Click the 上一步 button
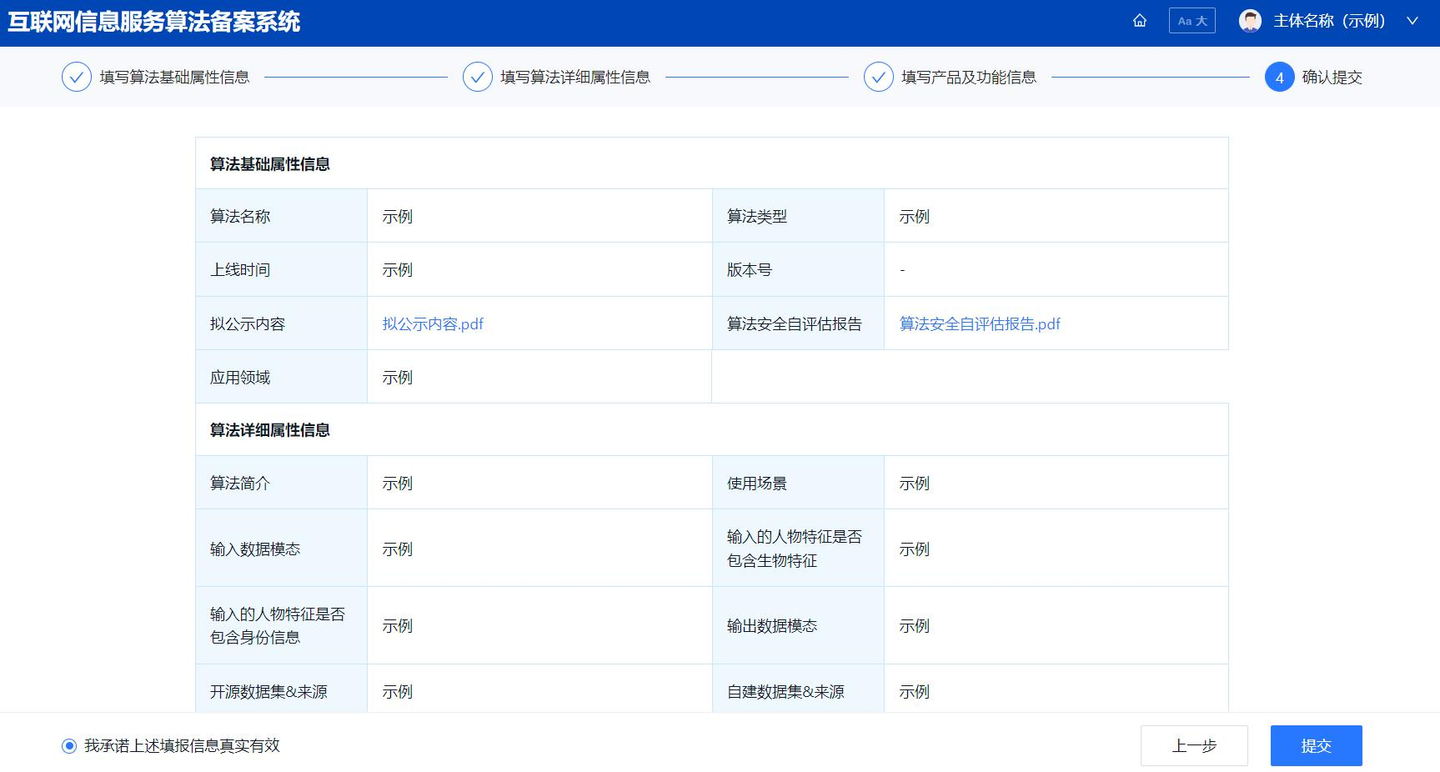Screen dimensions: 1440x772 [x=1194, y=746]
